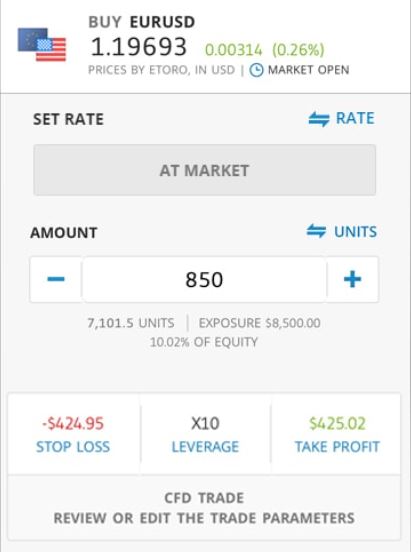This screenshot has height=552, width=411.
Task: Click the X10 leverage value
Action: pyautogui.click(x=205, y=424)
